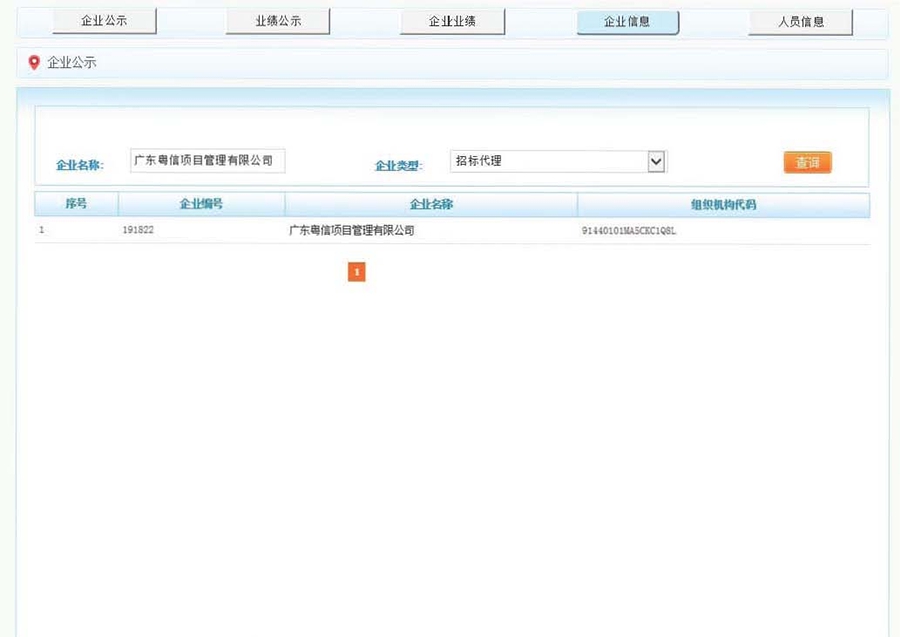The height and width of the screenshot is (637, 900).
Task: Go to page 1 in pagination
Action: tap(356, 271)
